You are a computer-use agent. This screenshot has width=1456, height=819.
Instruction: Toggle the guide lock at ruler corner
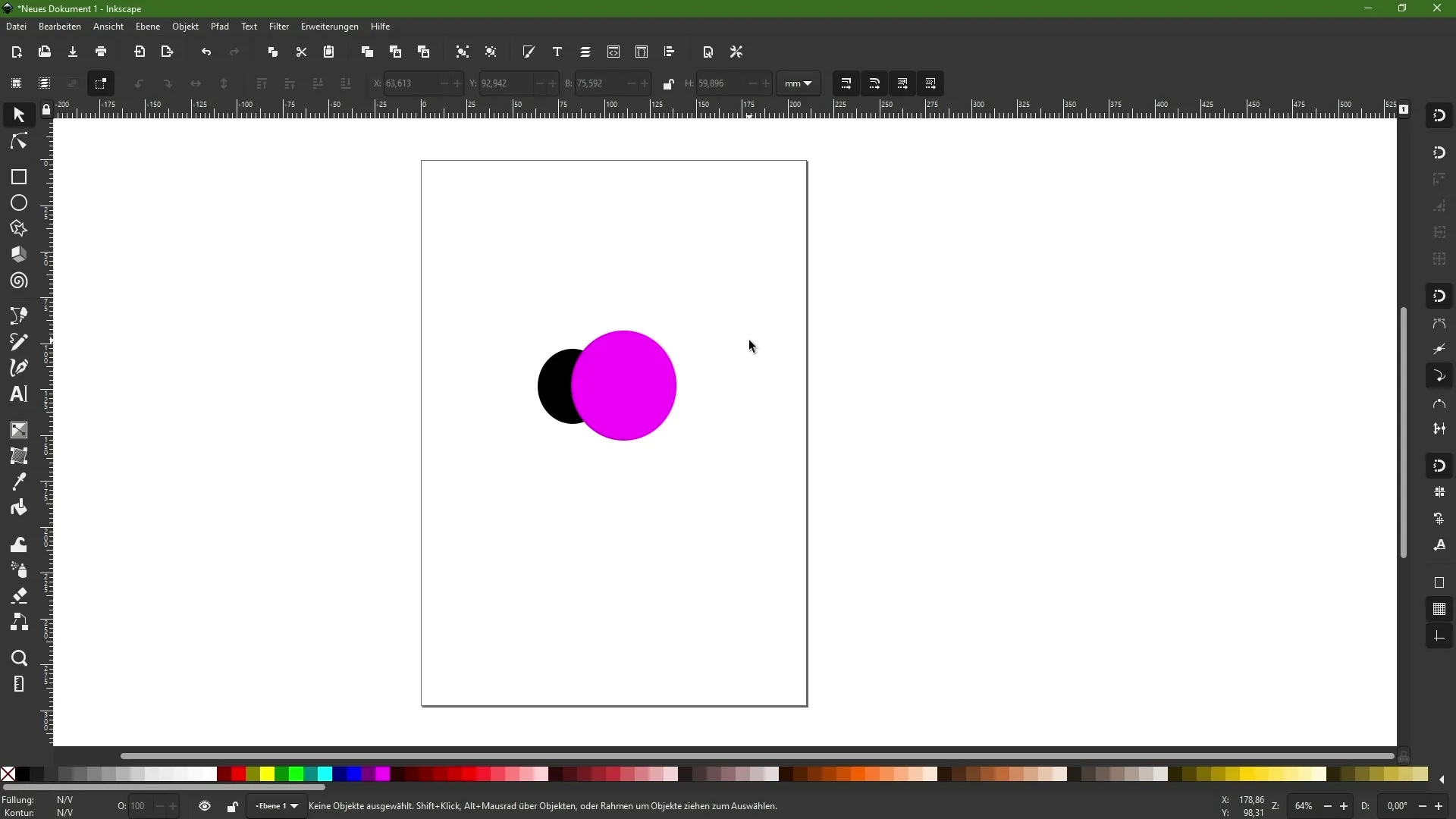(46, 111)
